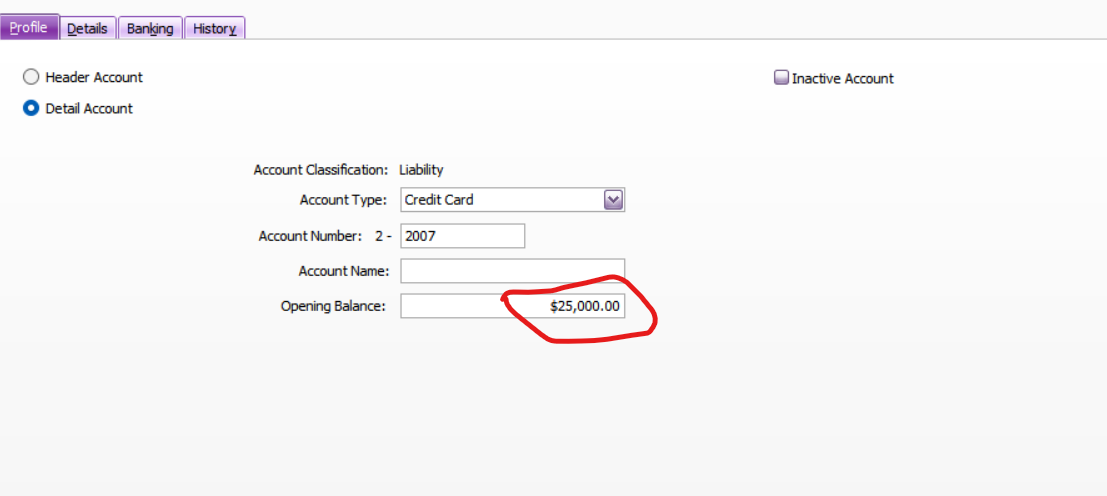The image size is (1107, 496).
Task: Tick the Inactive Account checkbox
Action: [x=782, y=78]
